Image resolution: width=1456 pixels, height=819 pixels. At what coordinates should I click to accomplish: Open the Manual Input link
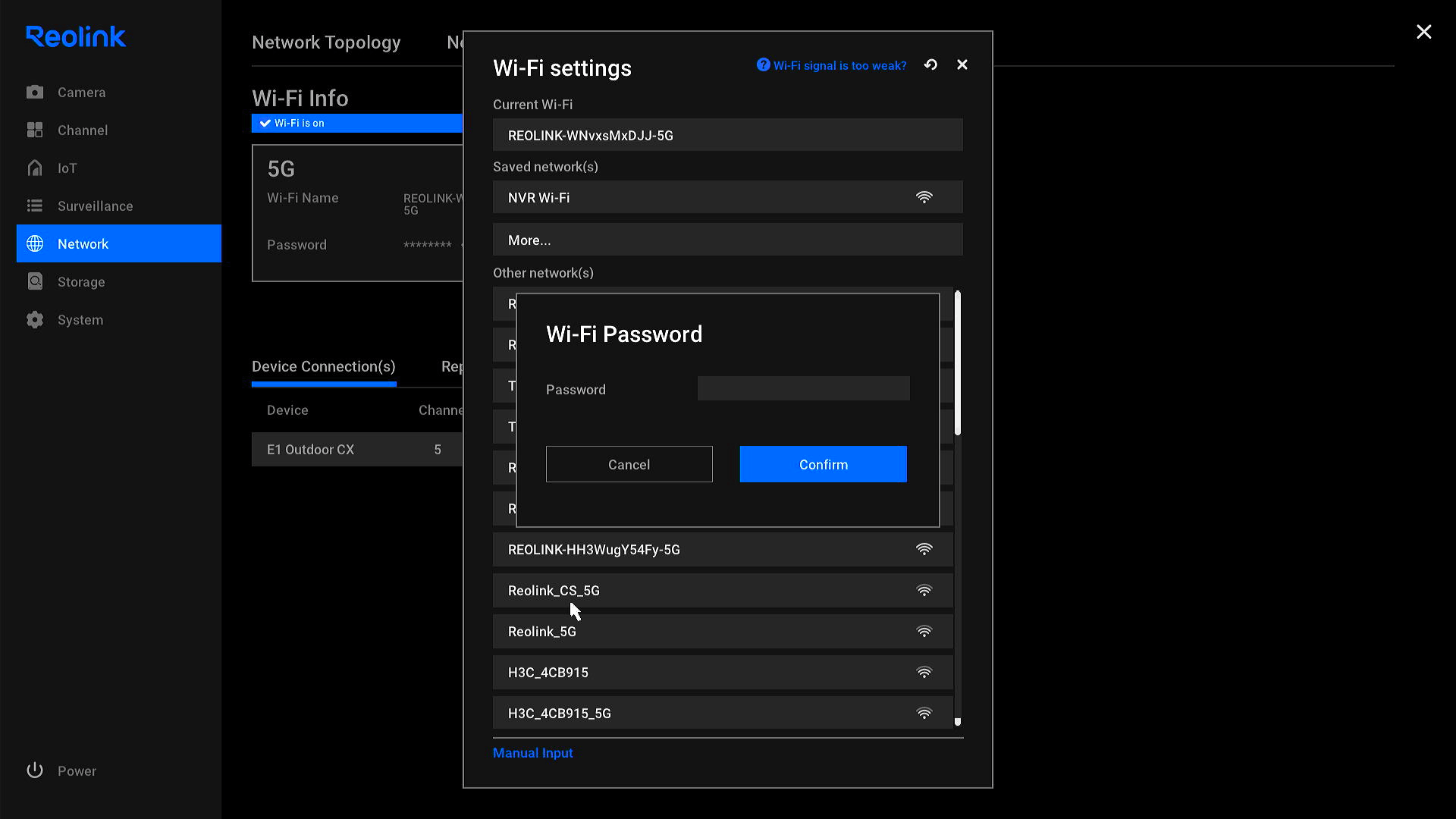click(x=532, y=753)
